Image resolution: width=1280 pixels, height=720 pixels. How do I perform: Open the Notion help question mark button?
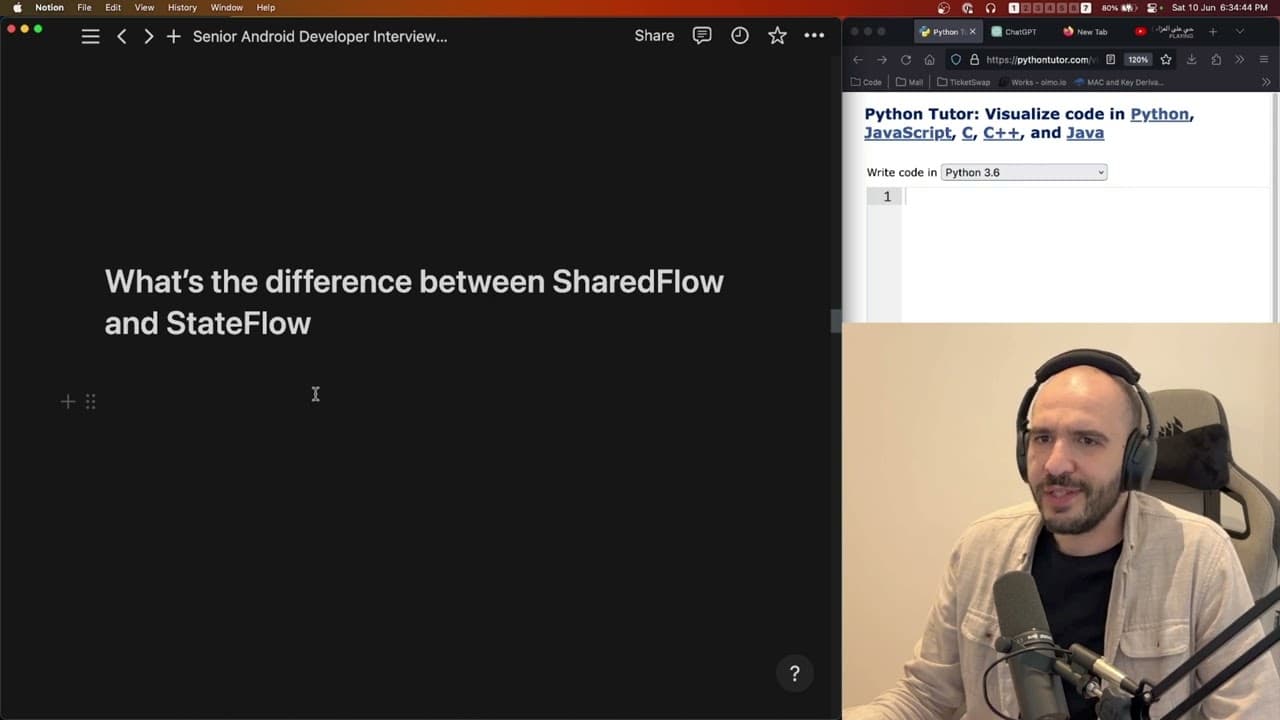[794, 673]
